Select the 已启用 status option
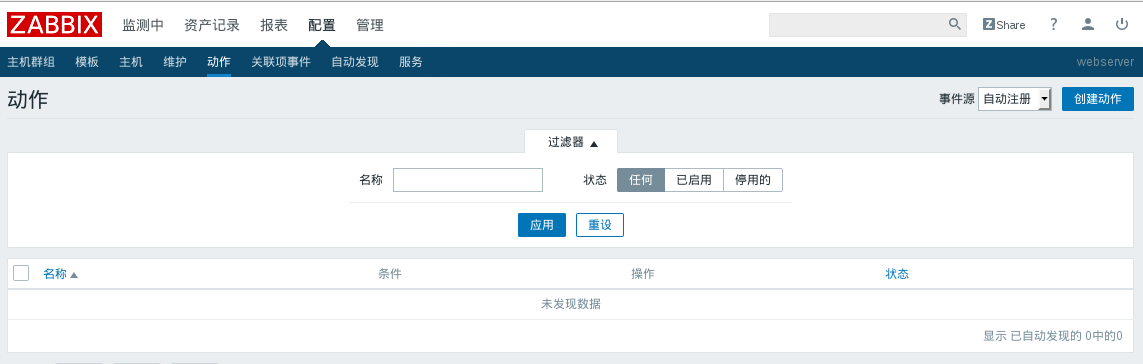 coord(694,179)
